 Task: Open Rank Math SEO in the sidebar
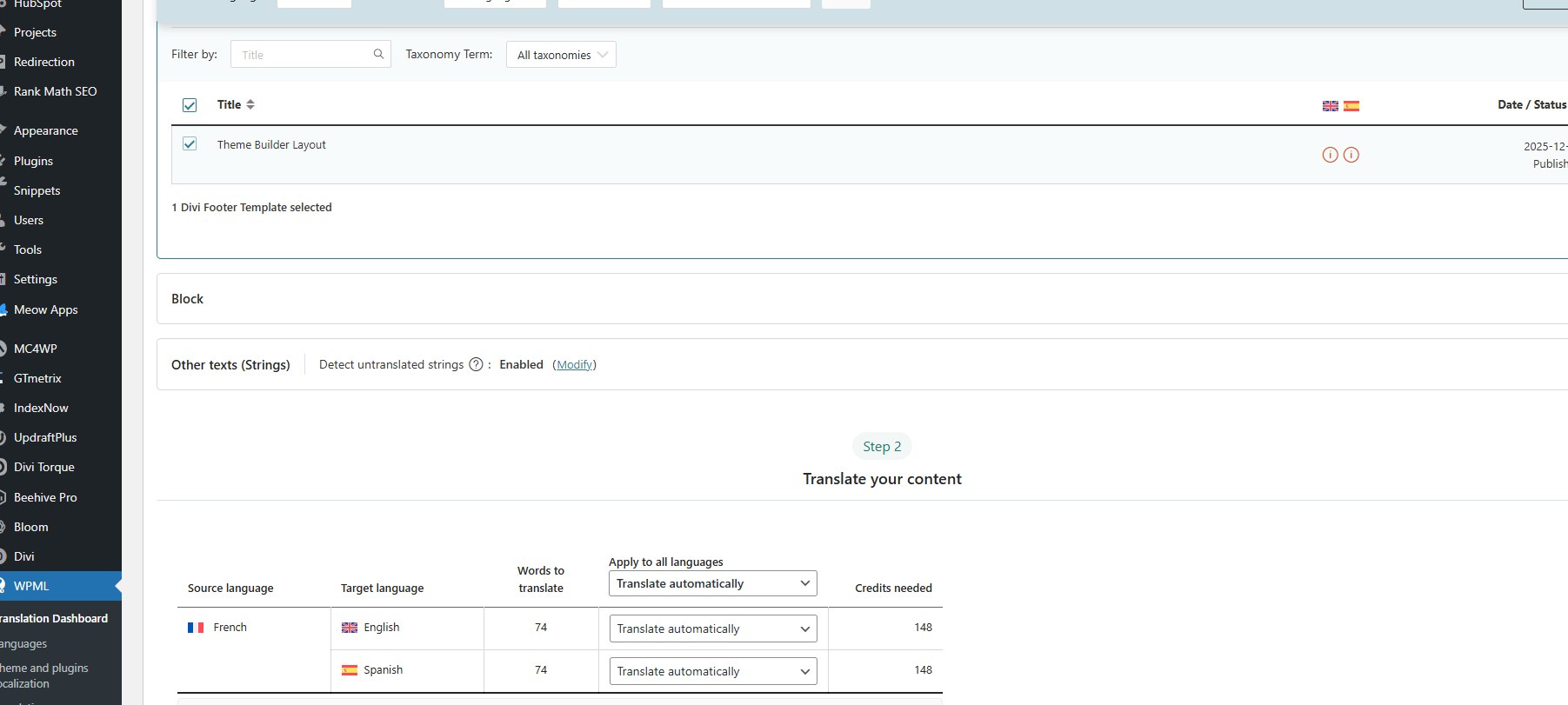coord(55,91)
